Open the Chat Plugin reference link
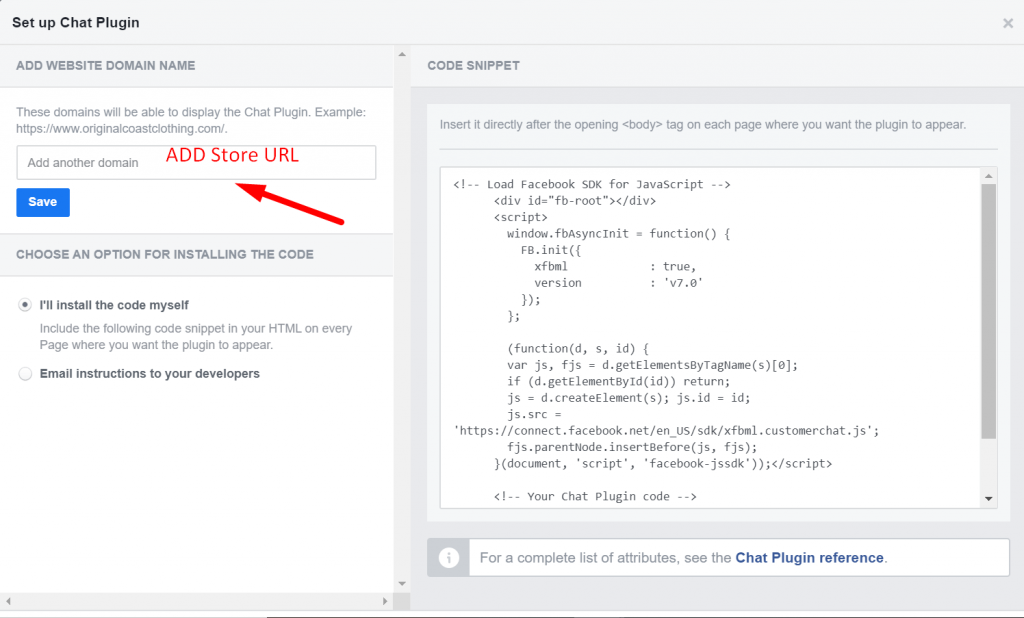The width and height of the screenshot is (1024, 618). pos(809,558)
